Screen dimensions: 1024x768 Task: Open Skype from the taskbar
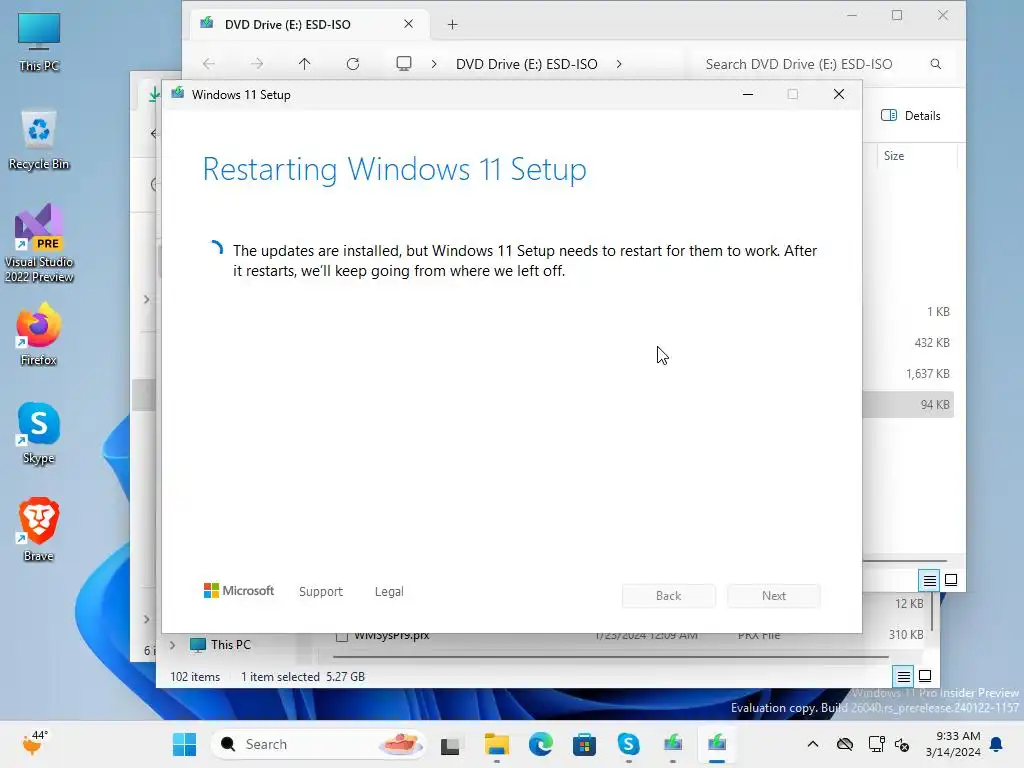[x=628, y=744]
